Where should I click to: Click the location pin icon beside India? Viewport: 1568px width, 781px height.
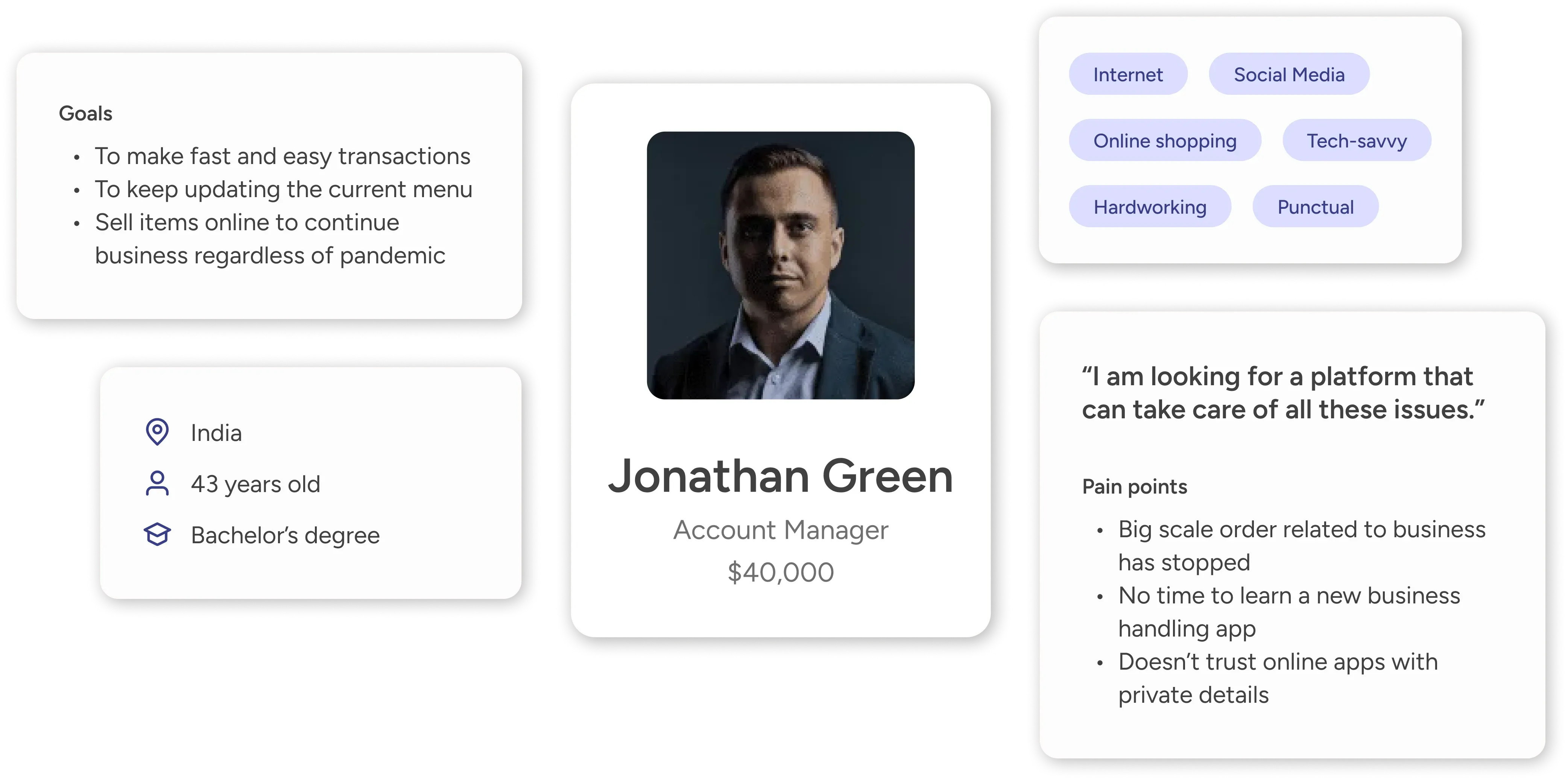(157, 432)
